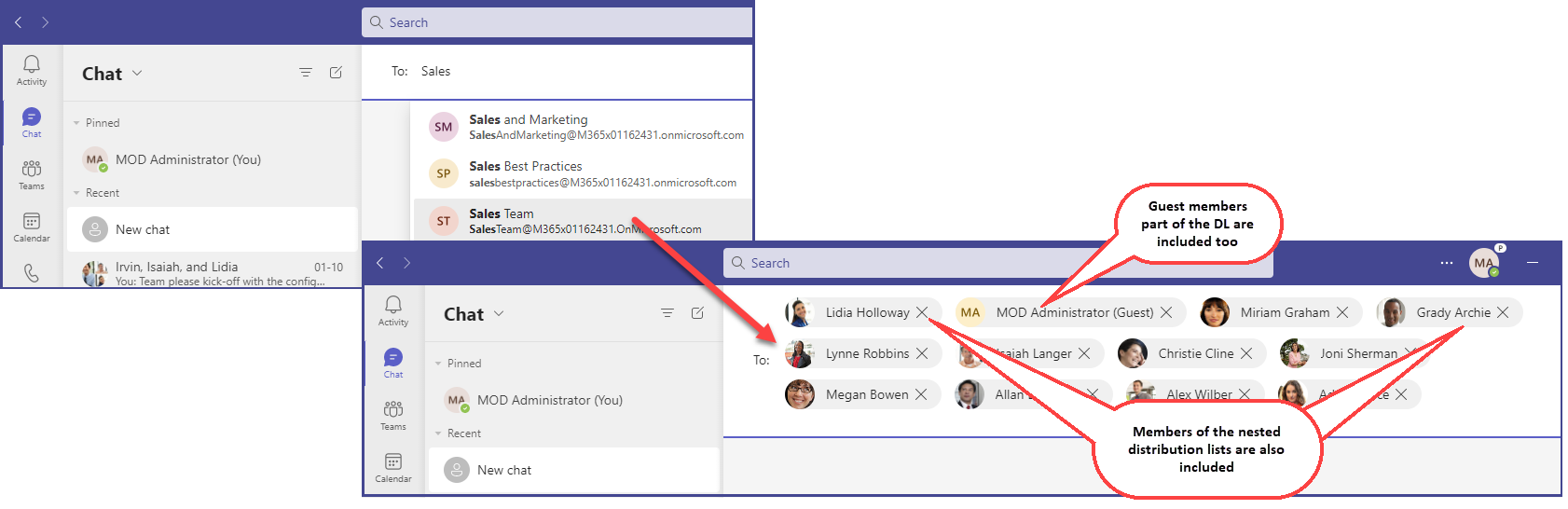Image resolution: width=1568 pixels, height=509 pixels.
Task: Remove Christie Cline recipient chip
Action: tap(1246, 353)
